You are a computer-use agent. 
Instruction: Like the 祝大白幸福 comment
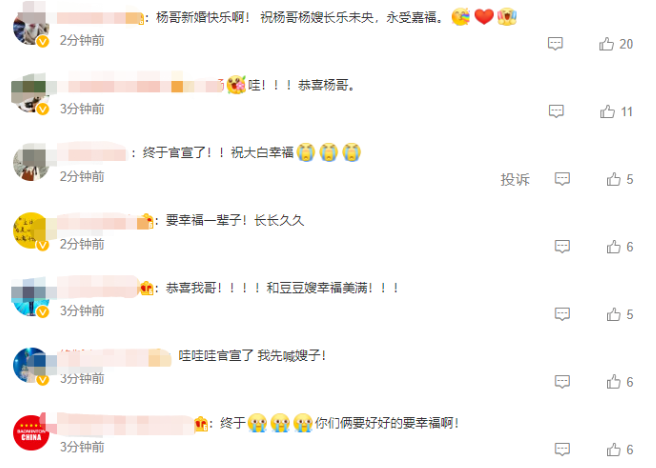coord(620,179)
